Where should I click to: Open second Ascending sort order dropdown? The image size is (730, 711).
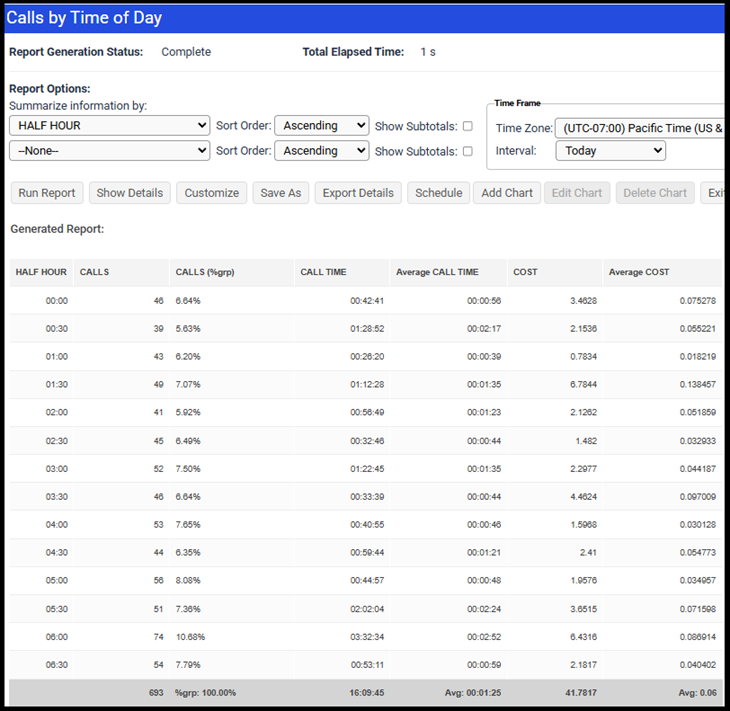(x=322, y=151)
